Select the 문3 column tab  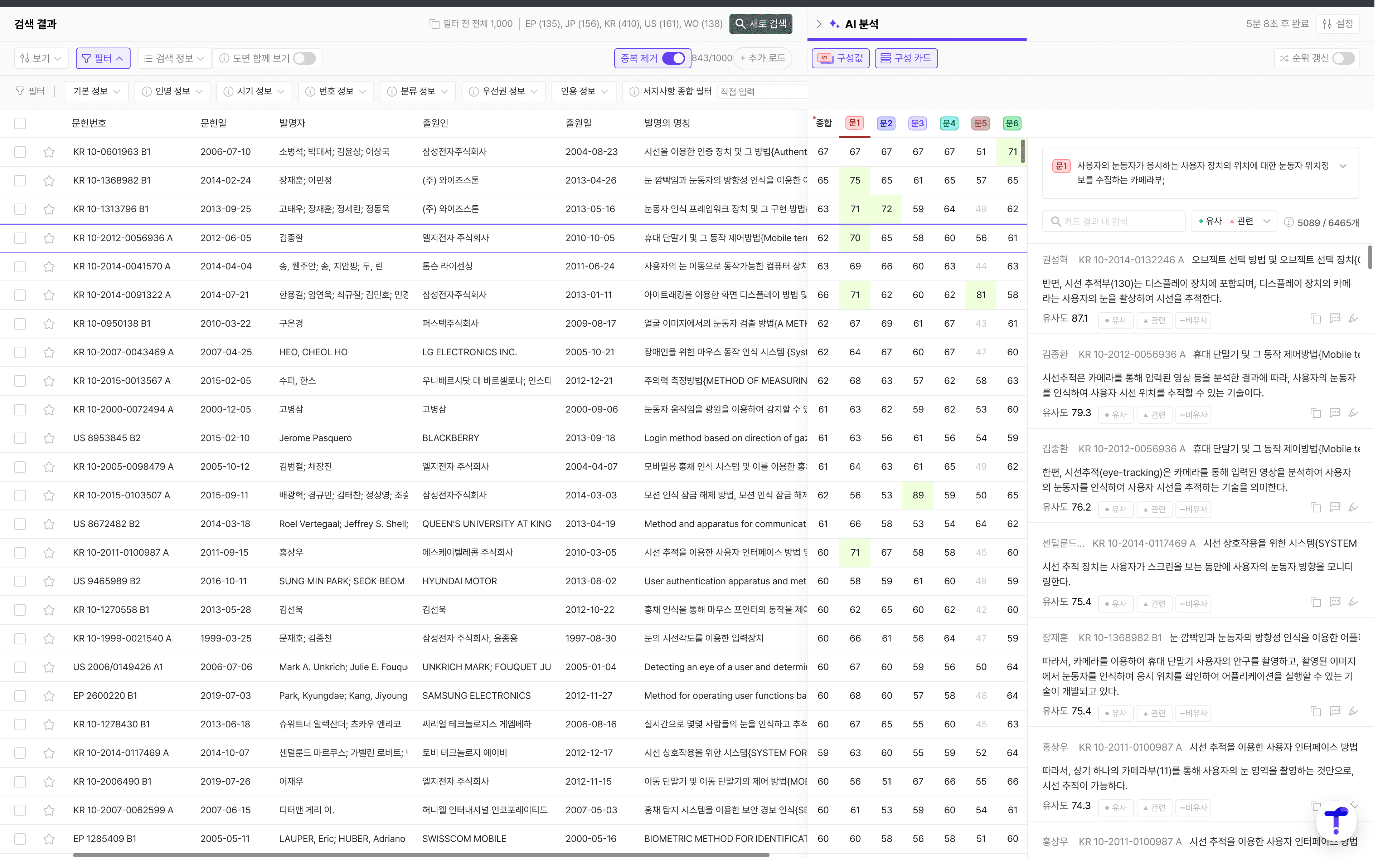pyautogui.click(x=917, y=123)
